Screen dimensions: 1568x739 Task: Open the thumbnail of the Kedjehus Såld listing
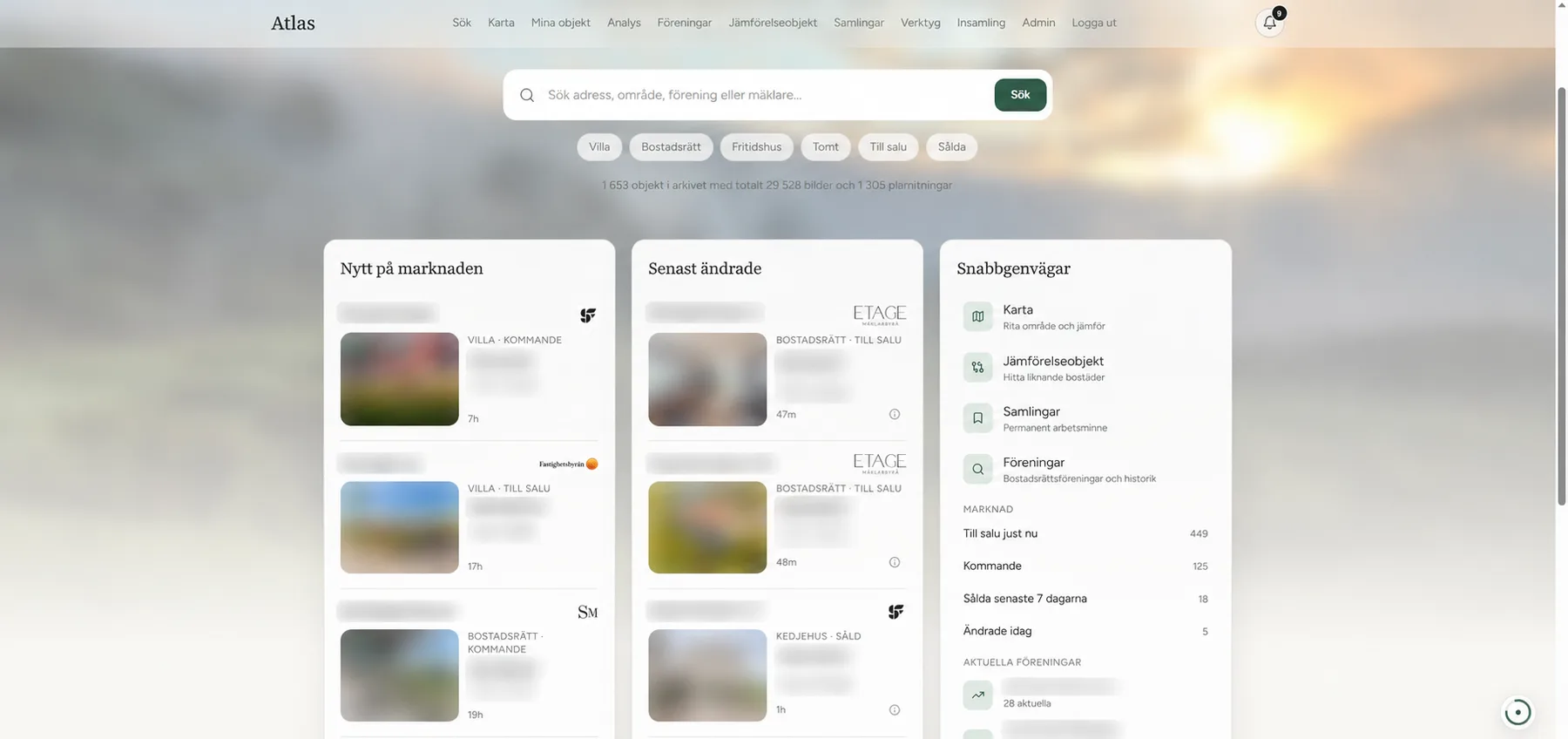pos(707,675)
